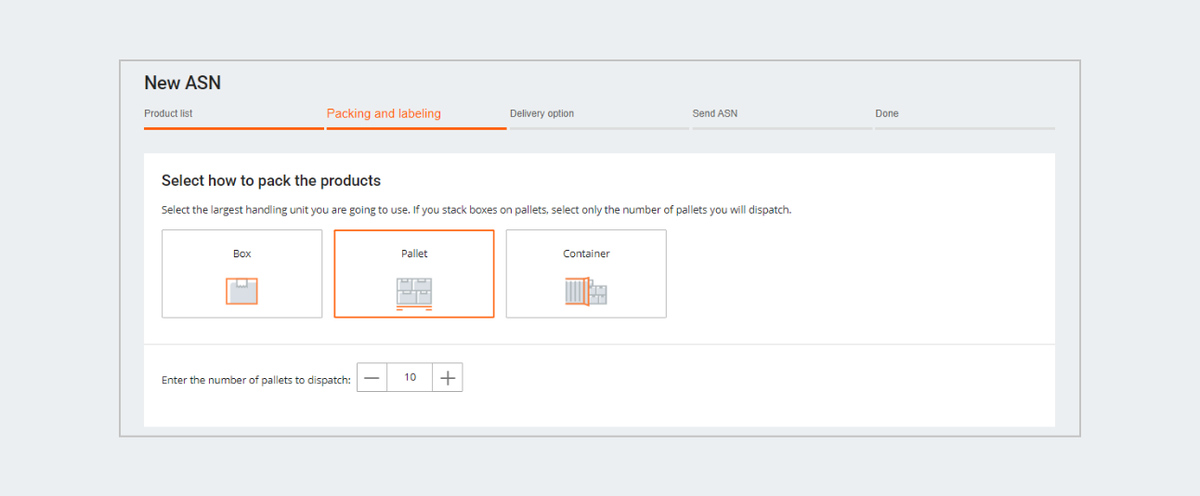The image size is (1200, 496).
Task: Increase pallet count with plus button
Action: point(448,378)
